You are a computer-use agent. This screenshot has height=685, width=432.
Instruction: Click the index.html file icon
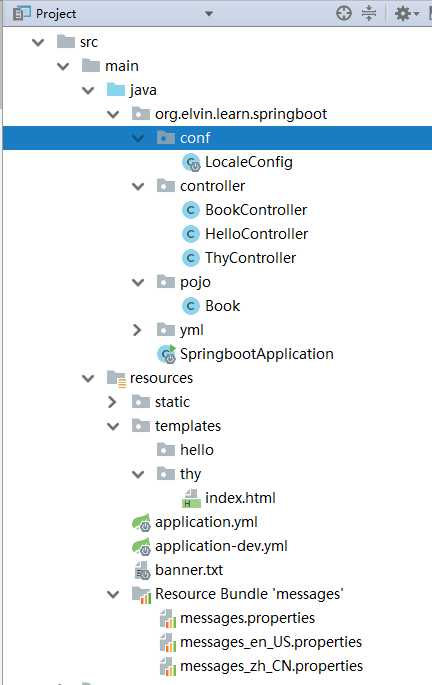click(x=191, y=498)
